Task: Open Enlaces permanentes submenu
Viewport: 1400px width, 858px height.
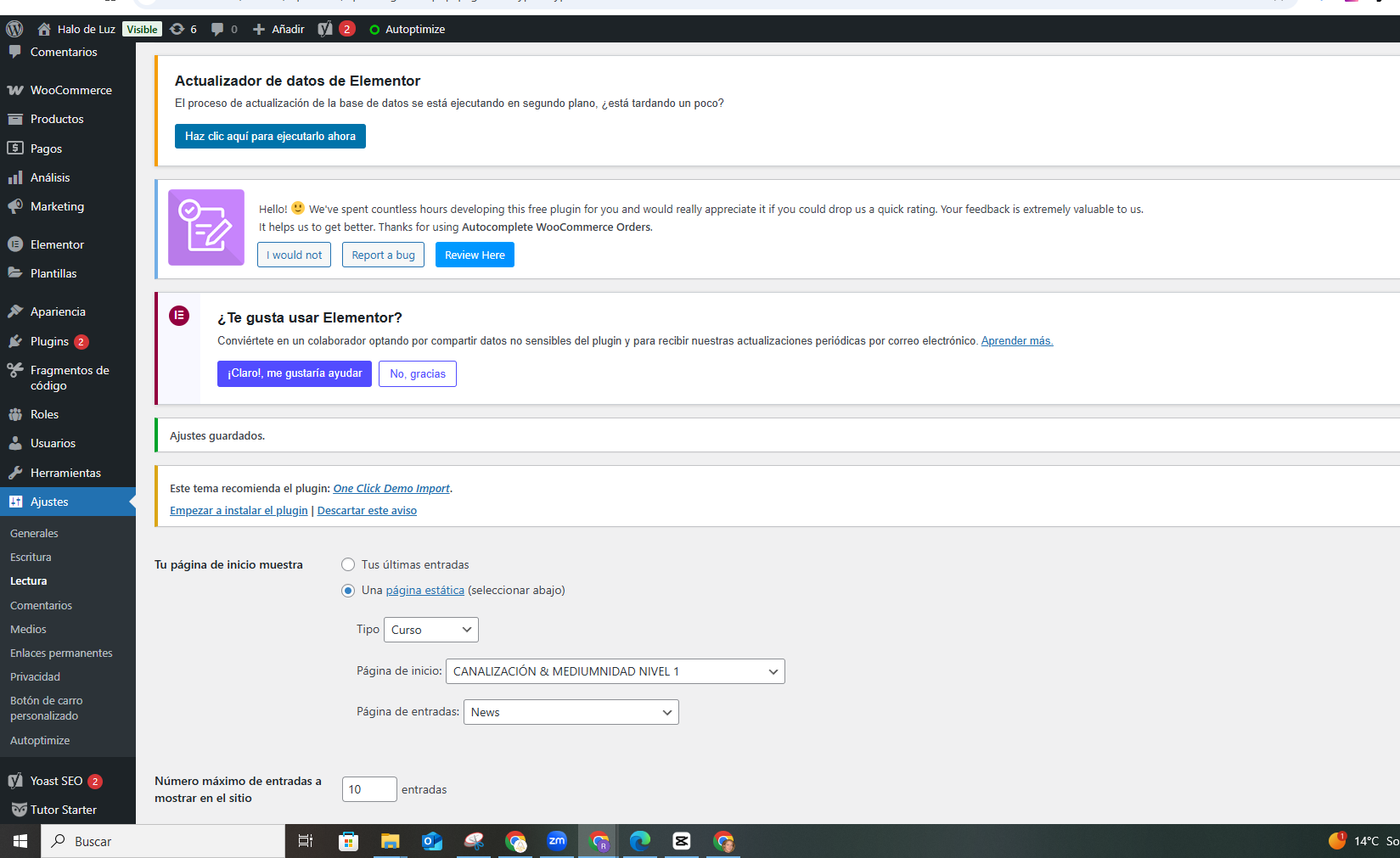Action: coord(61,653)
